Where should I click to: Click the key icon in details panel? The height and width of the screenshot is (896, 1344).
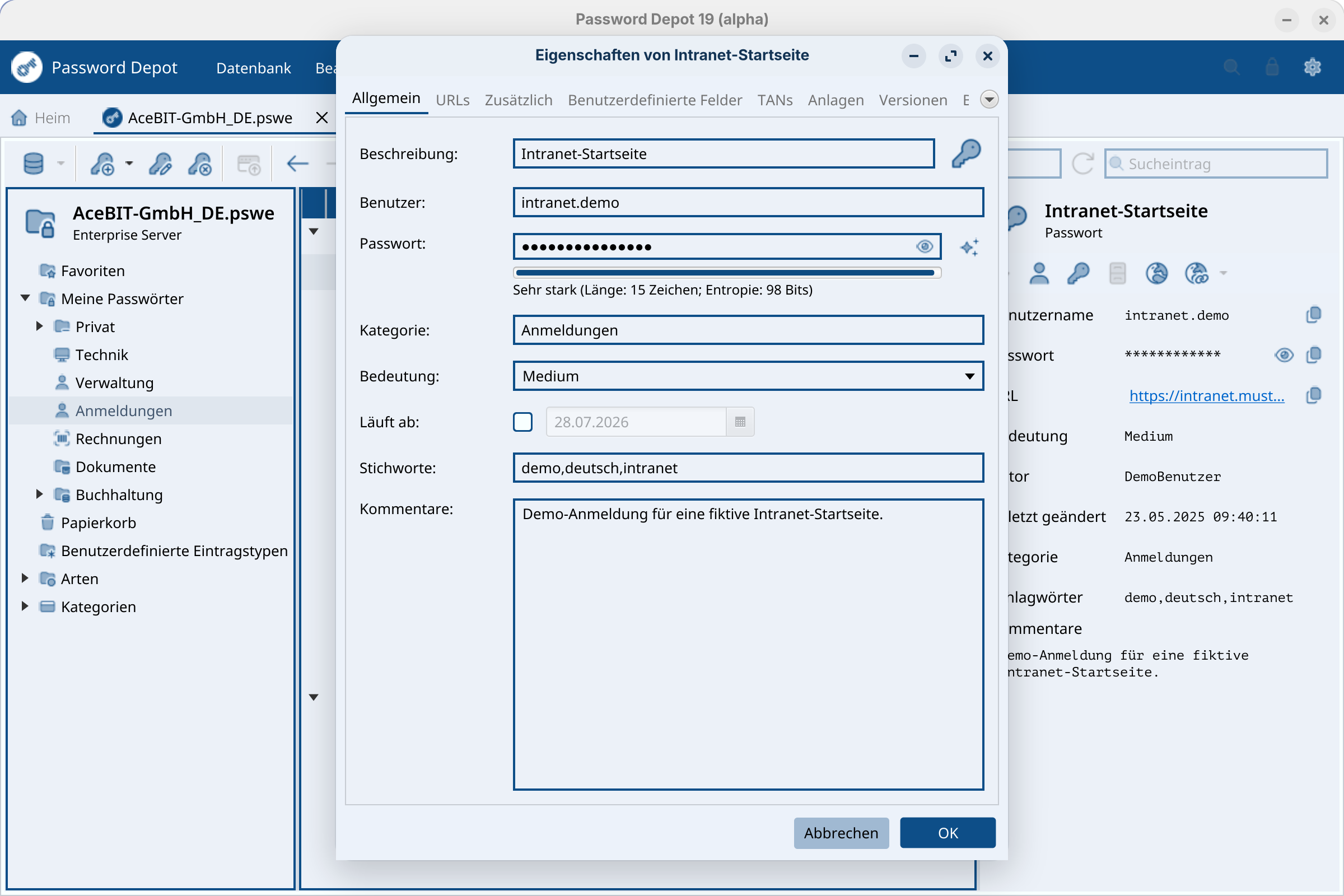tap(1079, 273)
